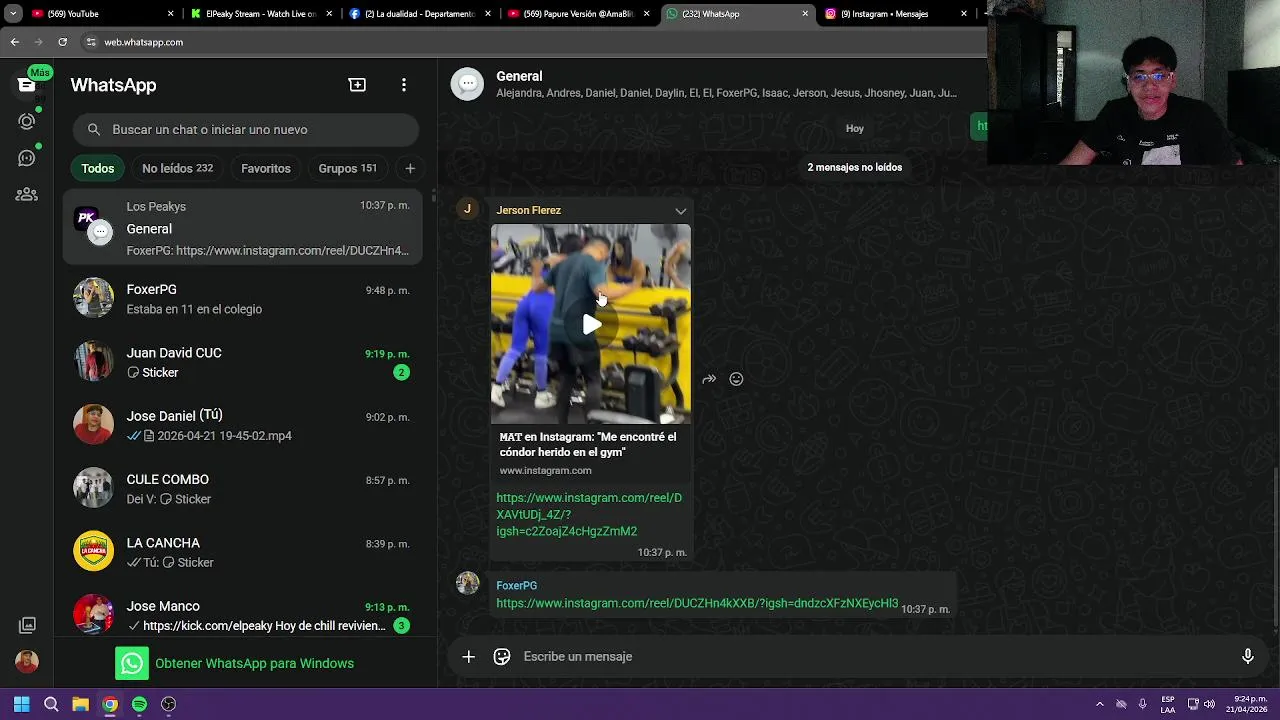Screen dimensions: 1280x720
Task: Select the No leídos filter
Action: coord(177,168)
